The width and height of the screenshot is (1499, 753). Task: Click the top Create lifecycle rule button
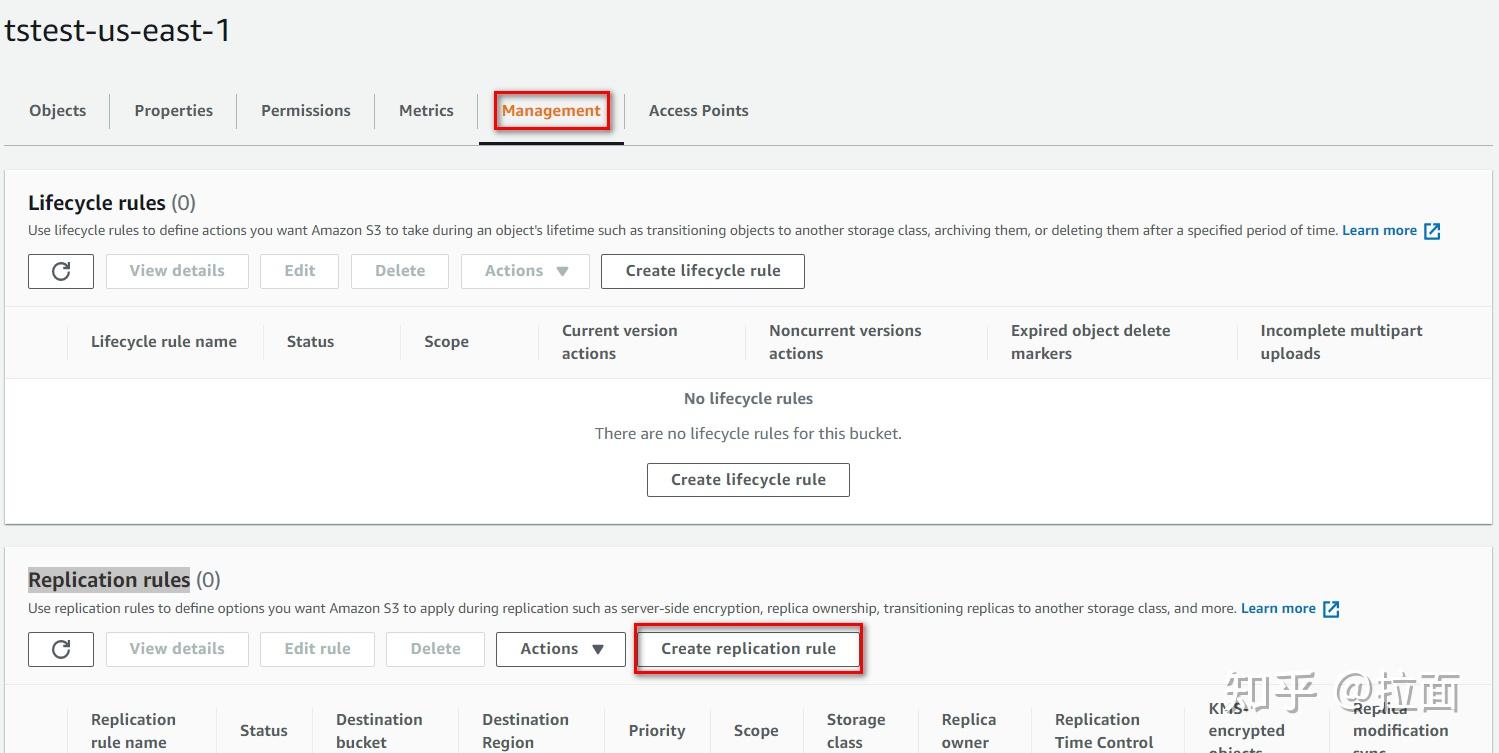(x=702, y=270)
